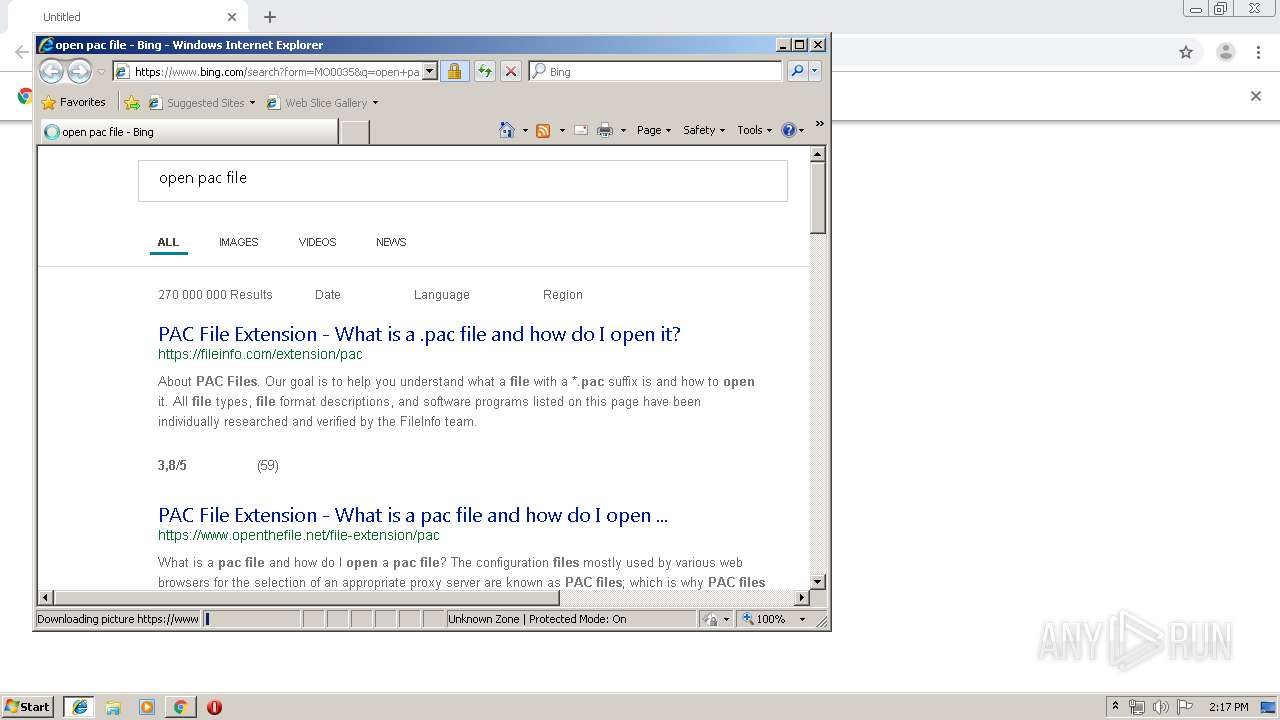Stop loading with red X icon
Image resolution: width=1280 pixels, height=720 pixels.
point(510,71)
